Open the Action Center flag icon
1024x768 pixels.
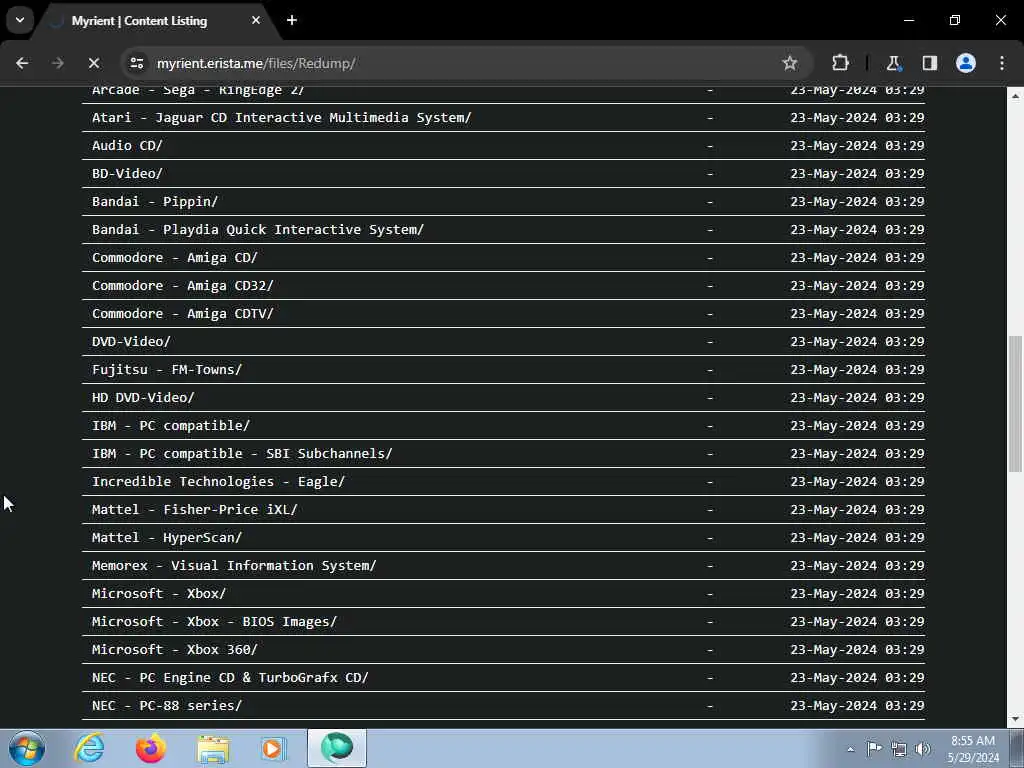[x=874, y=748]
